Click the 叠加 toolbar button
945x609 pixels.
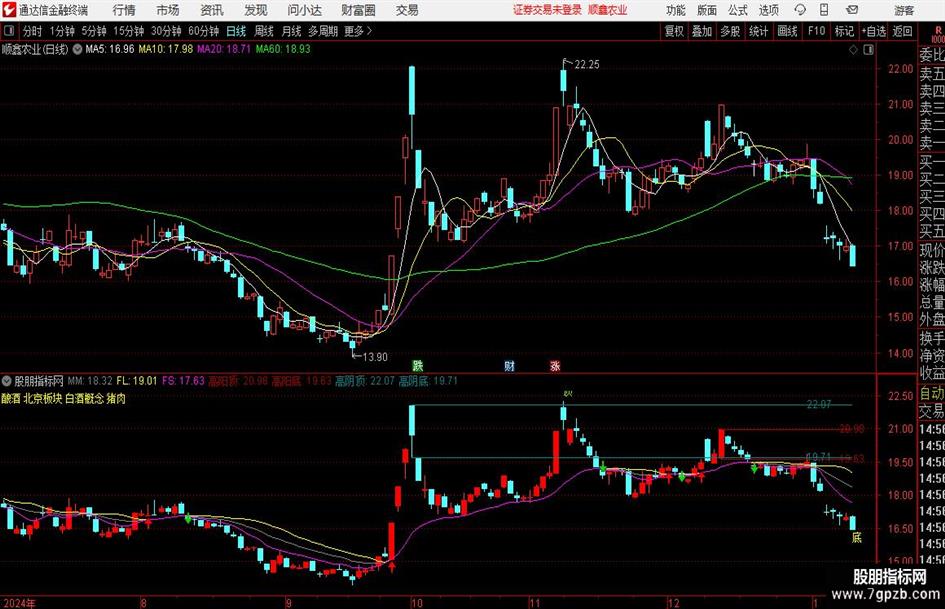click(x=702, y=31)
